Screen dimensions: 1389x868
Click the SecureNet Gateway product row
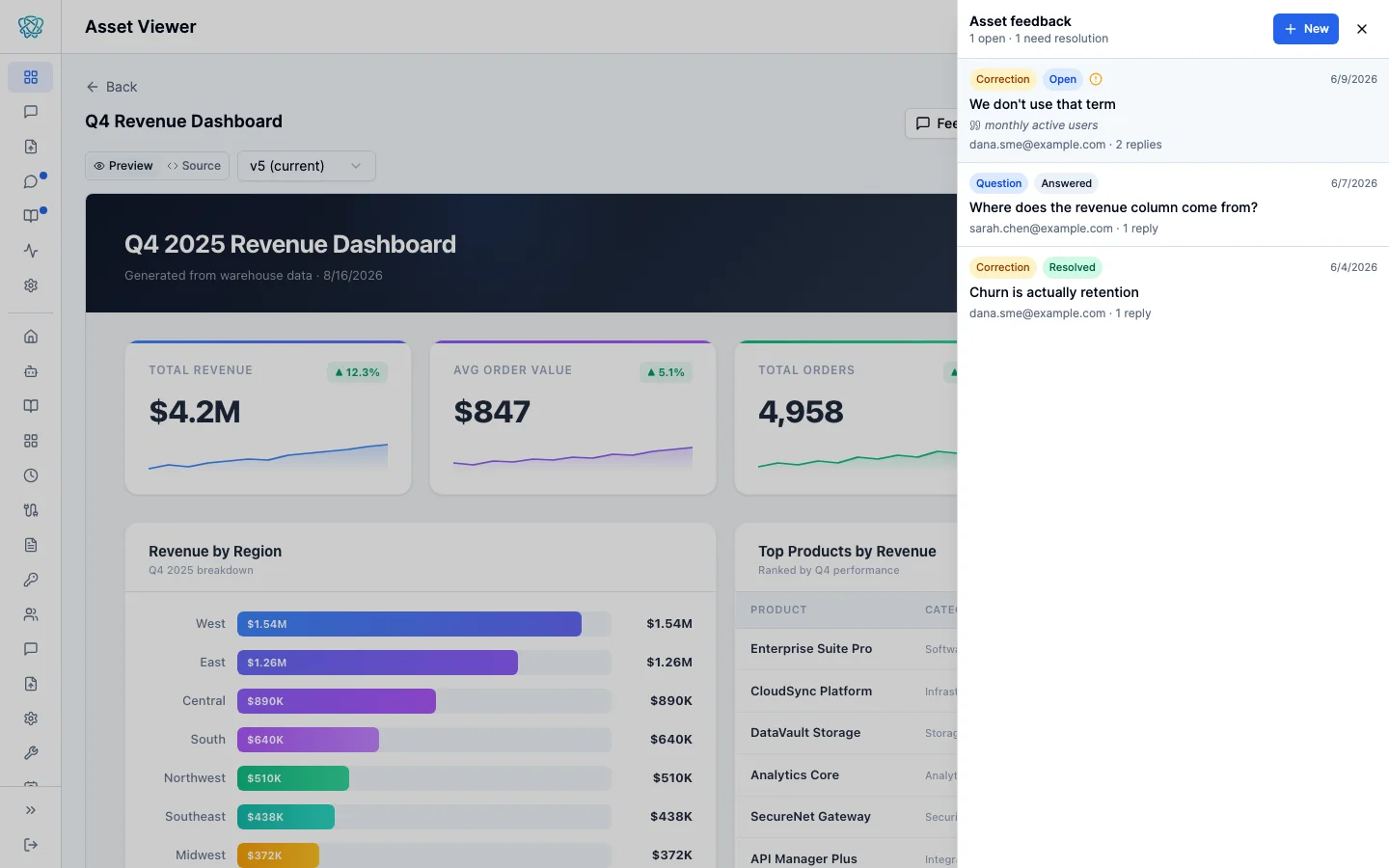[846, 817]
